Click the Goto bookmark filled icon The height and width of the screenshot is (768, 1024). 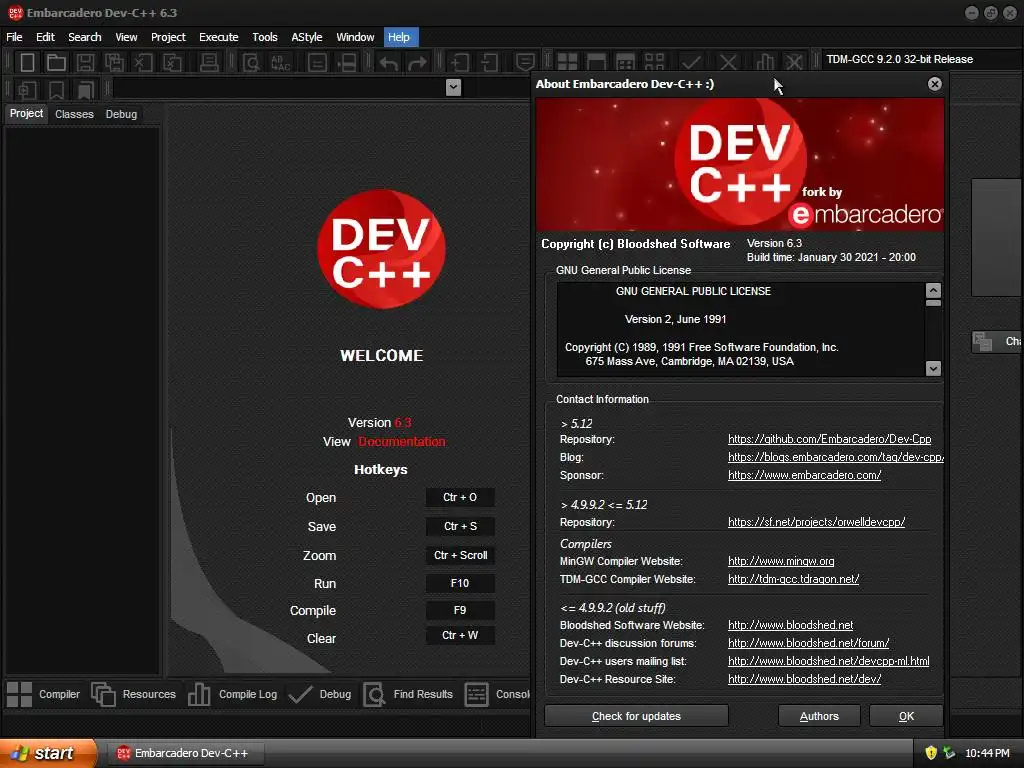(x=86, y=89)
